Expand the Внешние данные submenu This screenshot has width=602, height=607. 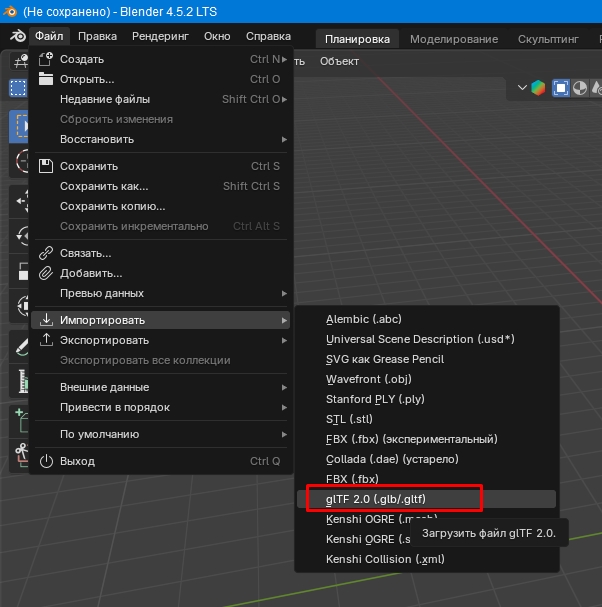point(162,388)
